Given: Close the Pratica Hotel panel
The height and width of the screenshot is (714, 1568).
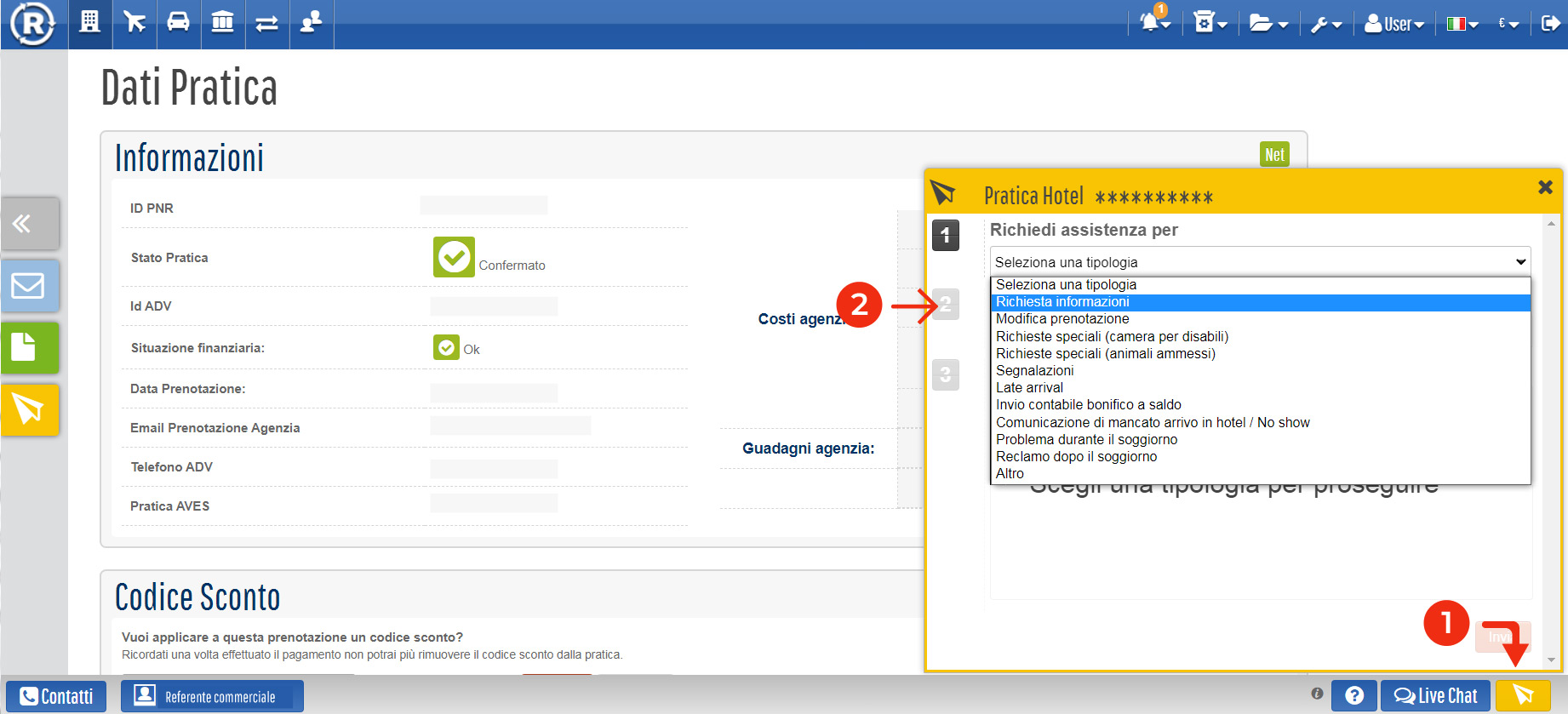Looking at the screenshot, I should click(1545, 187).
